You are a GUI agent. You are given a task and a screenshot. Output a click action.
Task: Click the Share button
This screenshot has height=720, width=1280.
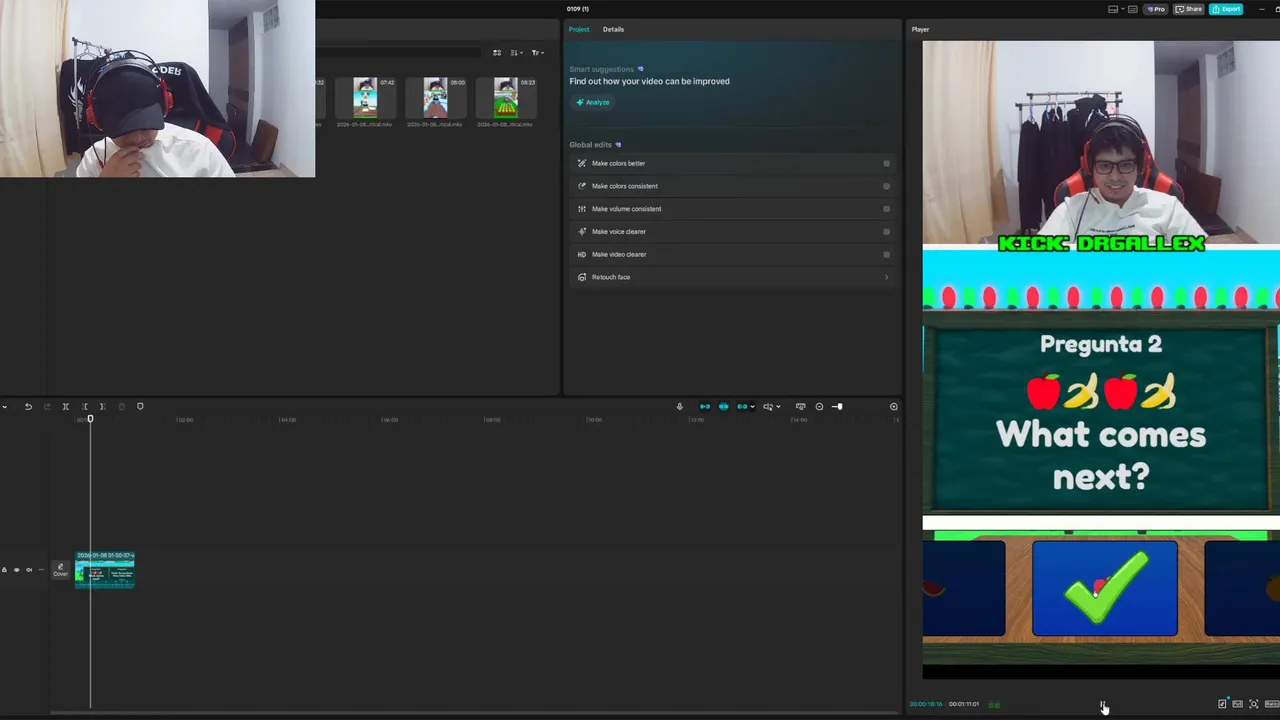click(1188, 9)
